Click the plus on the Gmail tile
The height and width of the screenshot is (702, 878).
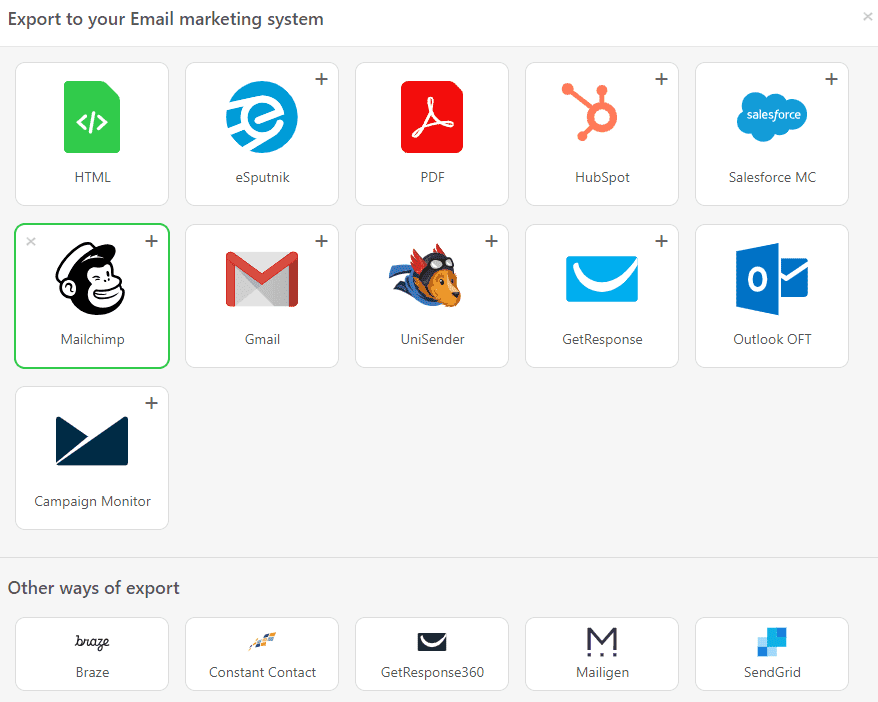point(321,240)
